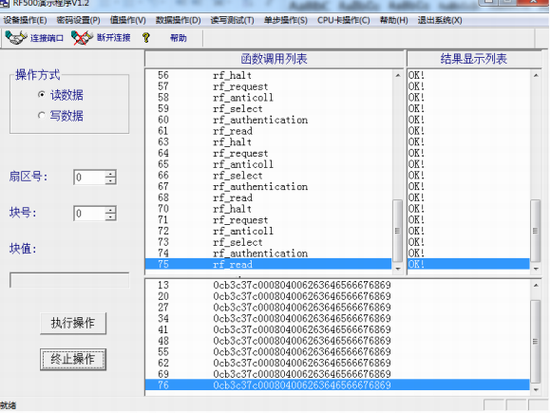Image resolution: width=550 pixels, height=413 pixels.
Task: Click the 执行操作 button
Action: (73, 323)
